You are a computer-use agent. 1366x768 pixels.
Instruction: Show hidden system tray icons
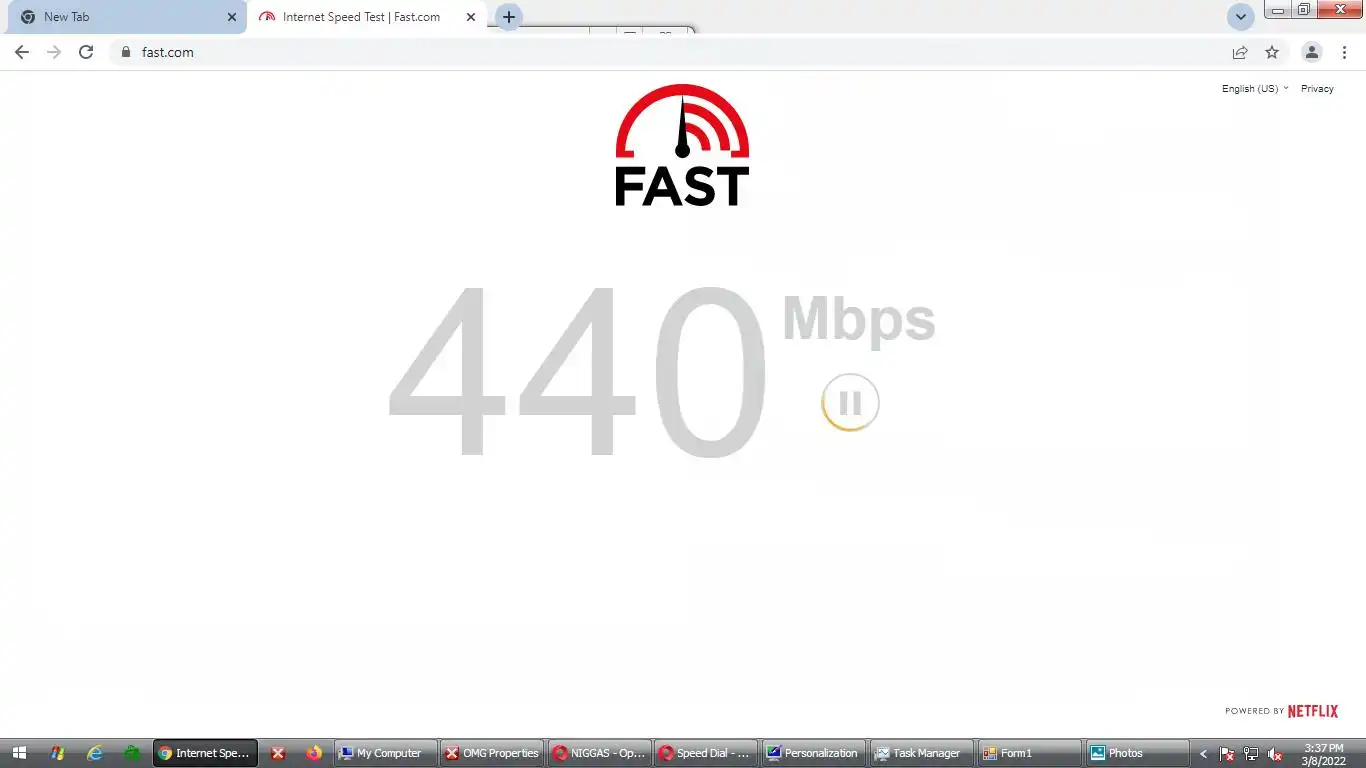click(x=1203, y=754)
